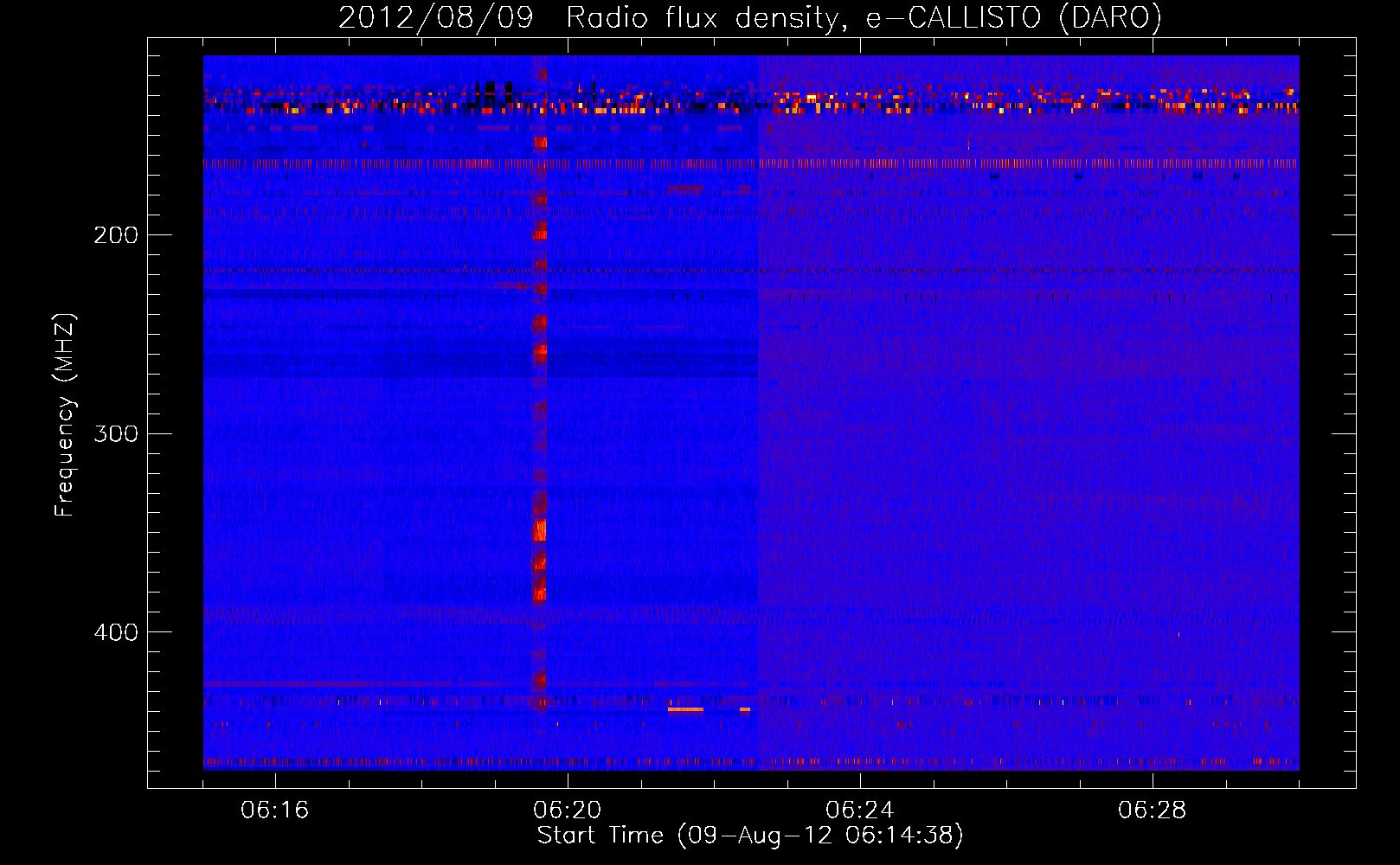This screenshot has width=1400, height=865.
Task: Click the 06:24 time tick label
Action: [860, 811]
